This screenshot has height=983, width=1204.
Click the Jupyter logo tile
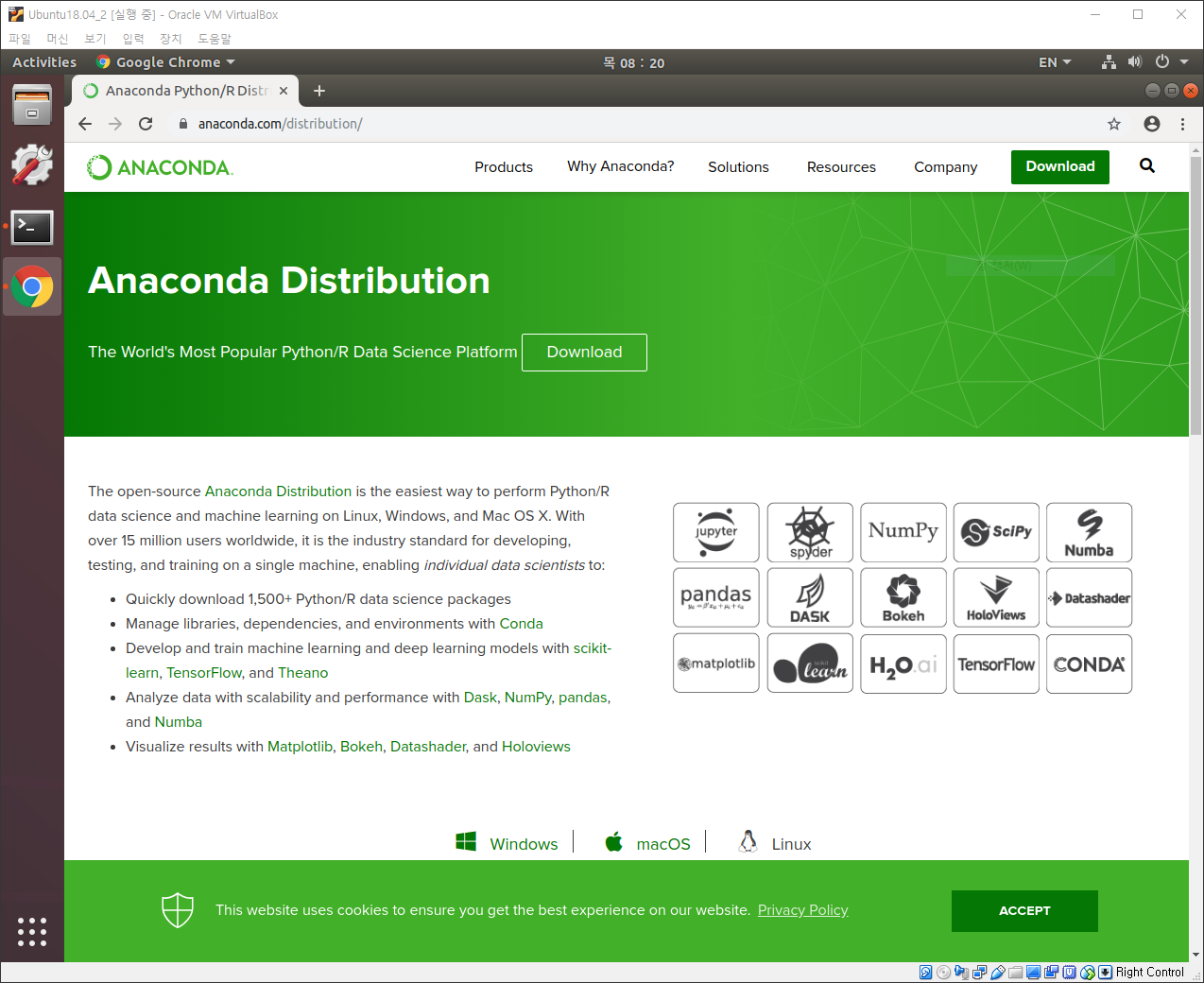click(716, 532)
